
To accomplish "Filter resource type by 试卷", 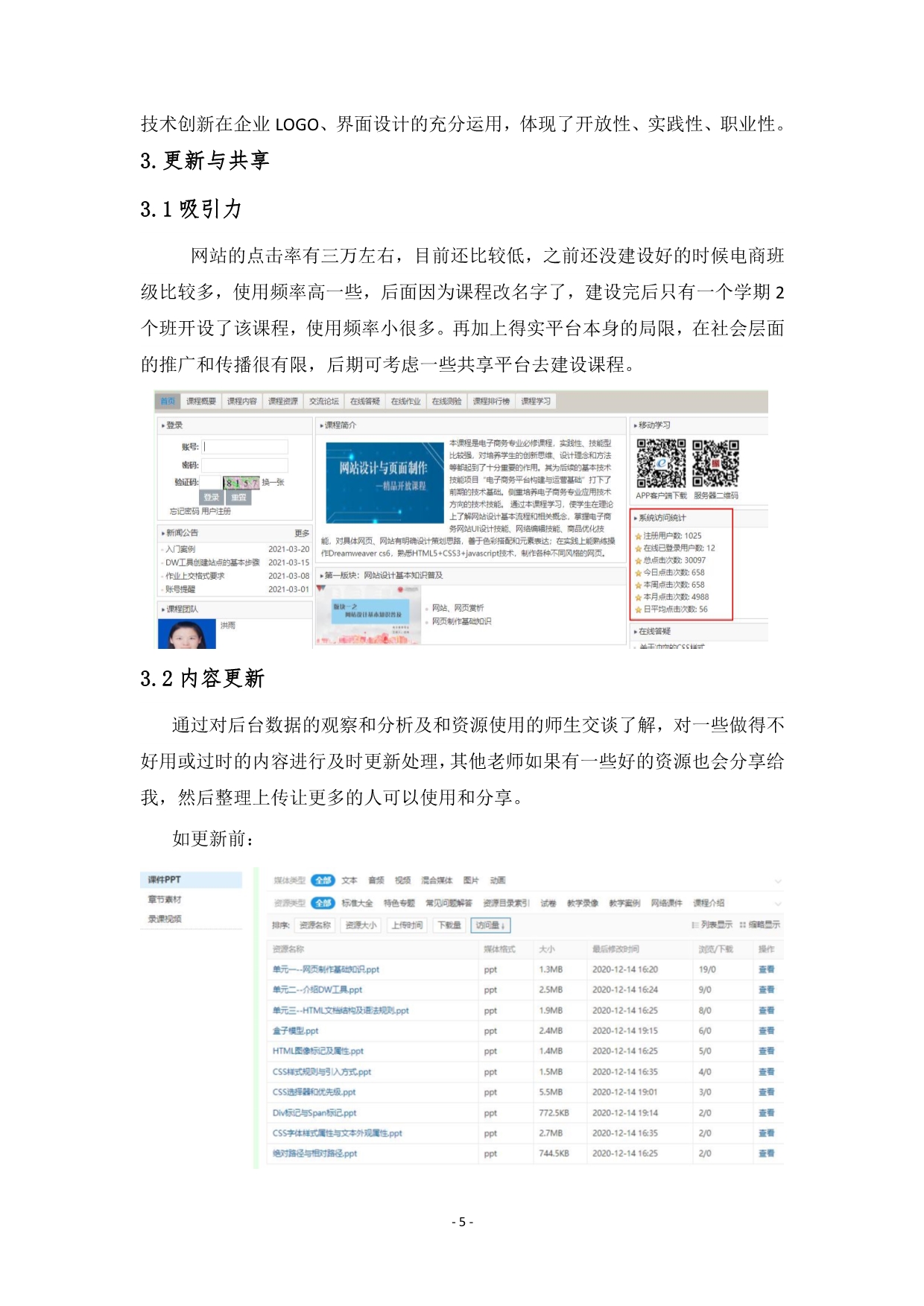I will (x=548, y=903).
